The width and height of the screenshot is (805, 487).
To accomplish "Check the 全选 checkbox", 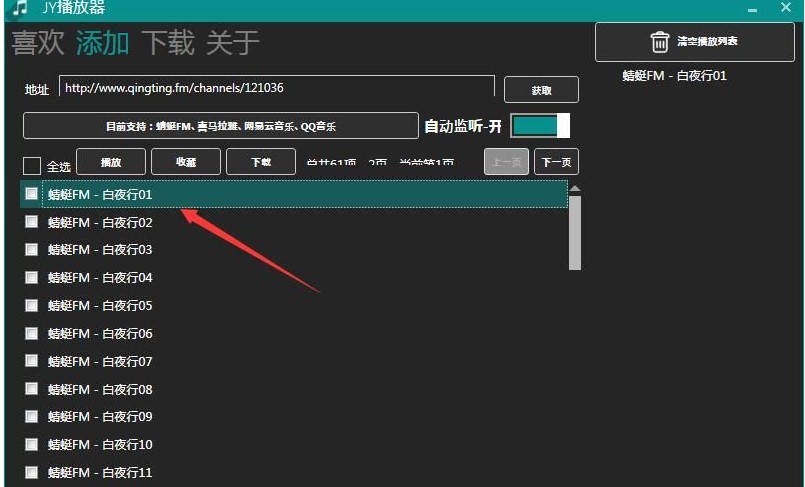I will pyautogui.click(x=32, y=166).
